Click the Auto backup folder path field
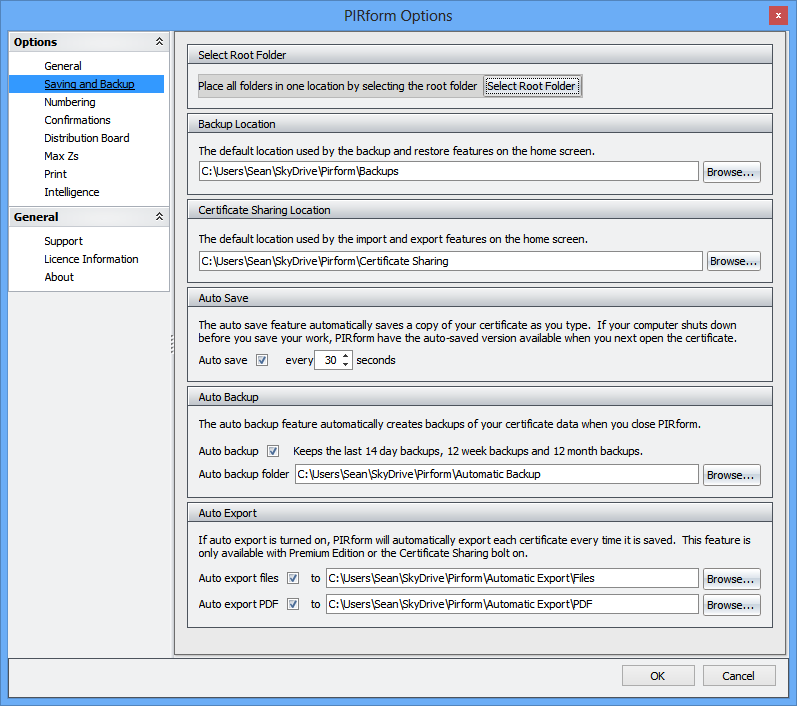 tap(496, 474)
